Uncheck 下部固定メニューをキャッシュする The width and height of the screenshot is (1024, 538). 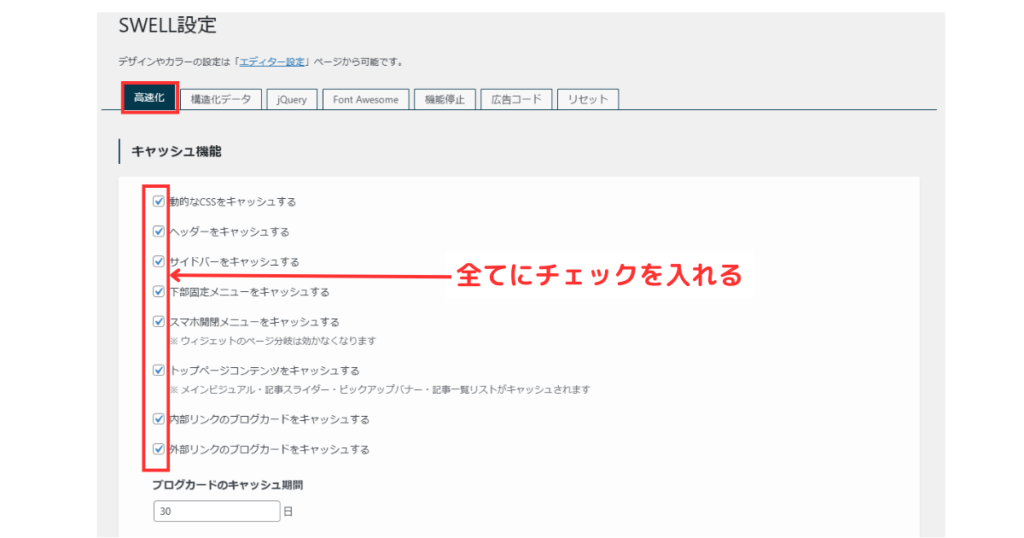coord(159,291)
